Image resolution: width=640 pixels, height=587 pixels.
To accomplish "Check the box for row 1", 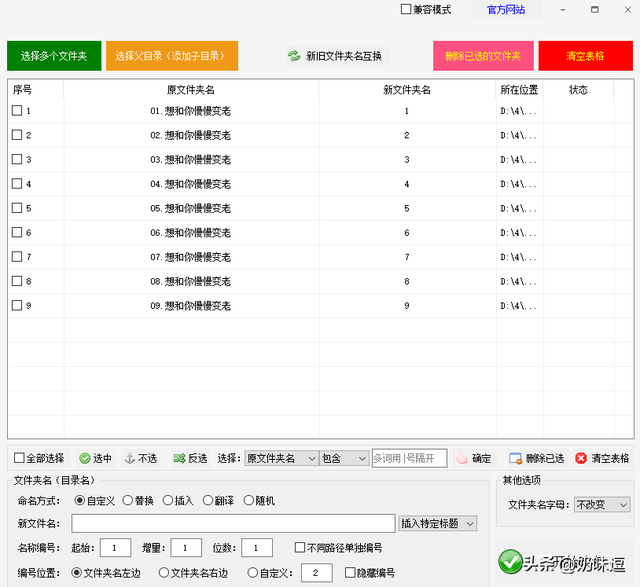I will coord(17,111).
